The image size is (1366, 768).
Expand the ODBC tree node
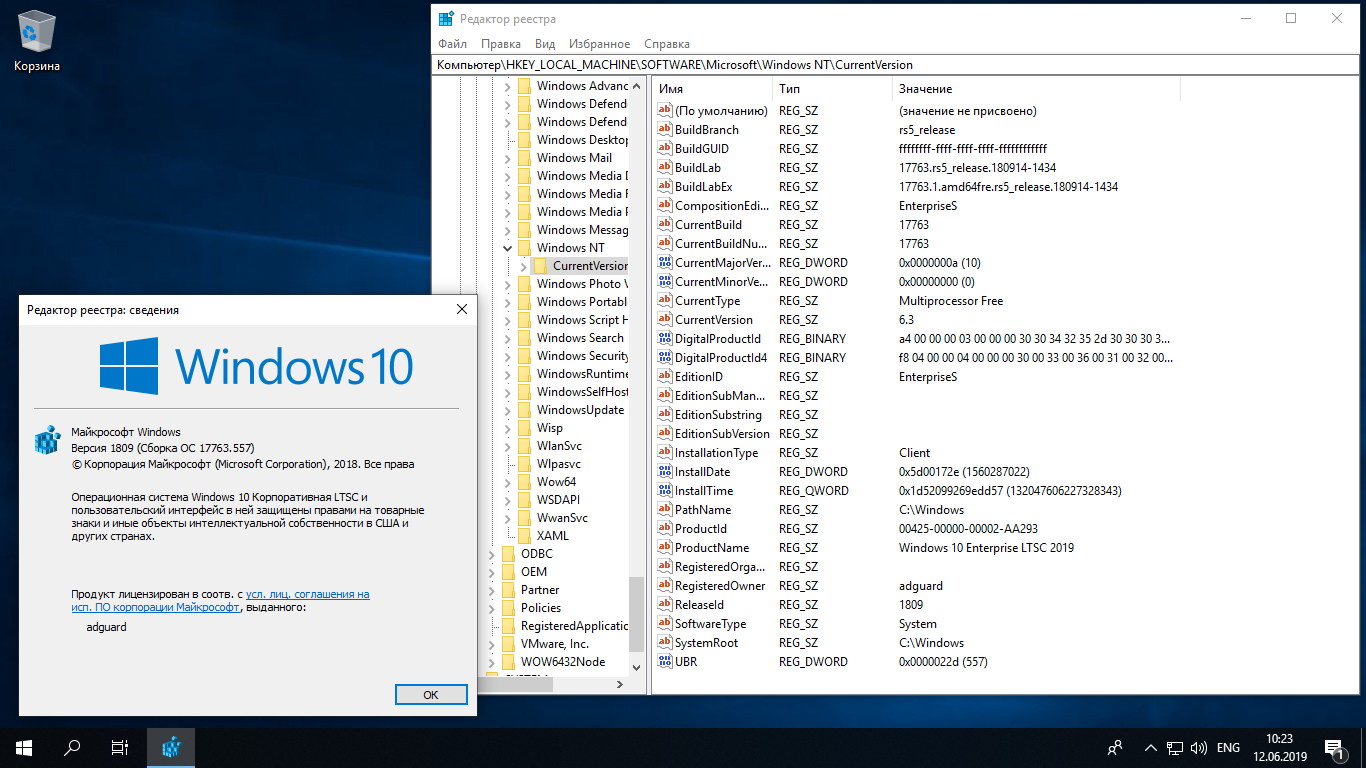[x=491, y=554]
